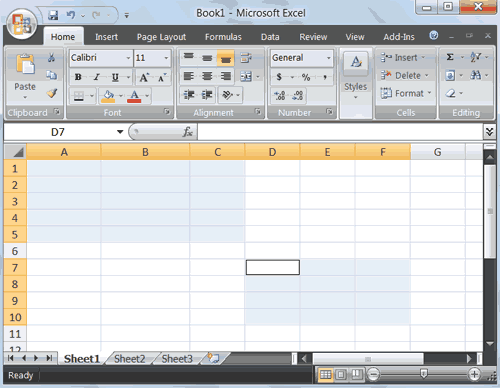
Task: Toggle Italic formatting
Action: click(97, 77)
